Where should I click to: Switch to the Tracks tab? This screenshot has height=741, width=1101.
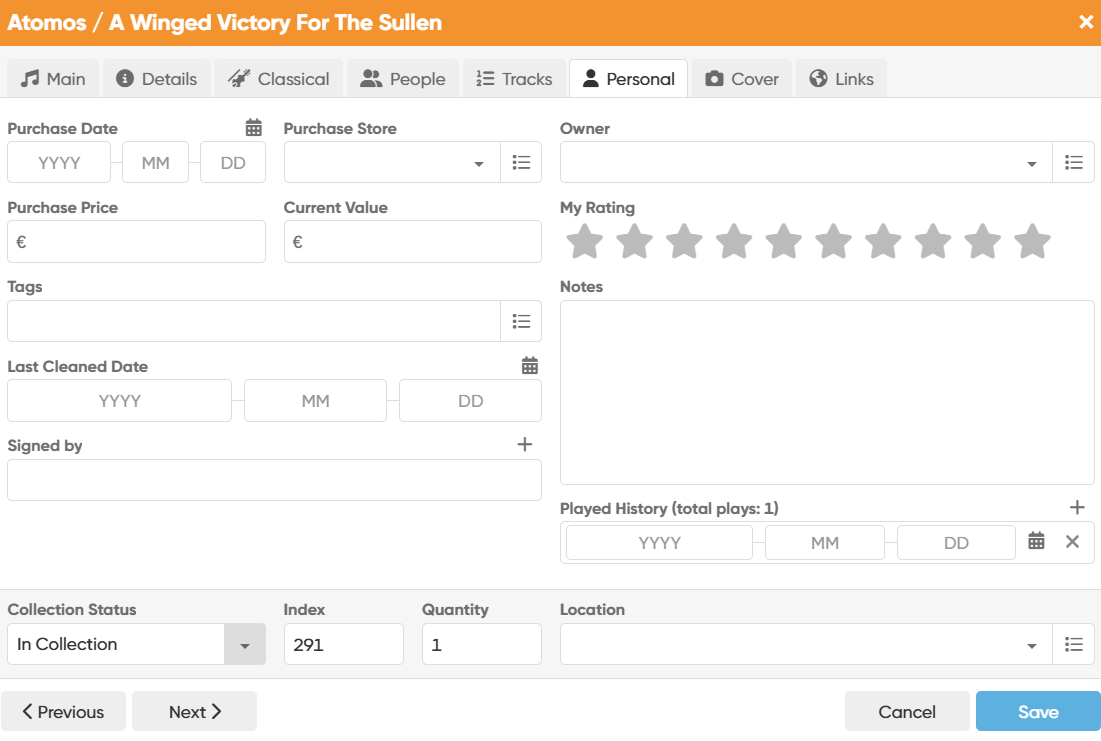514,79
